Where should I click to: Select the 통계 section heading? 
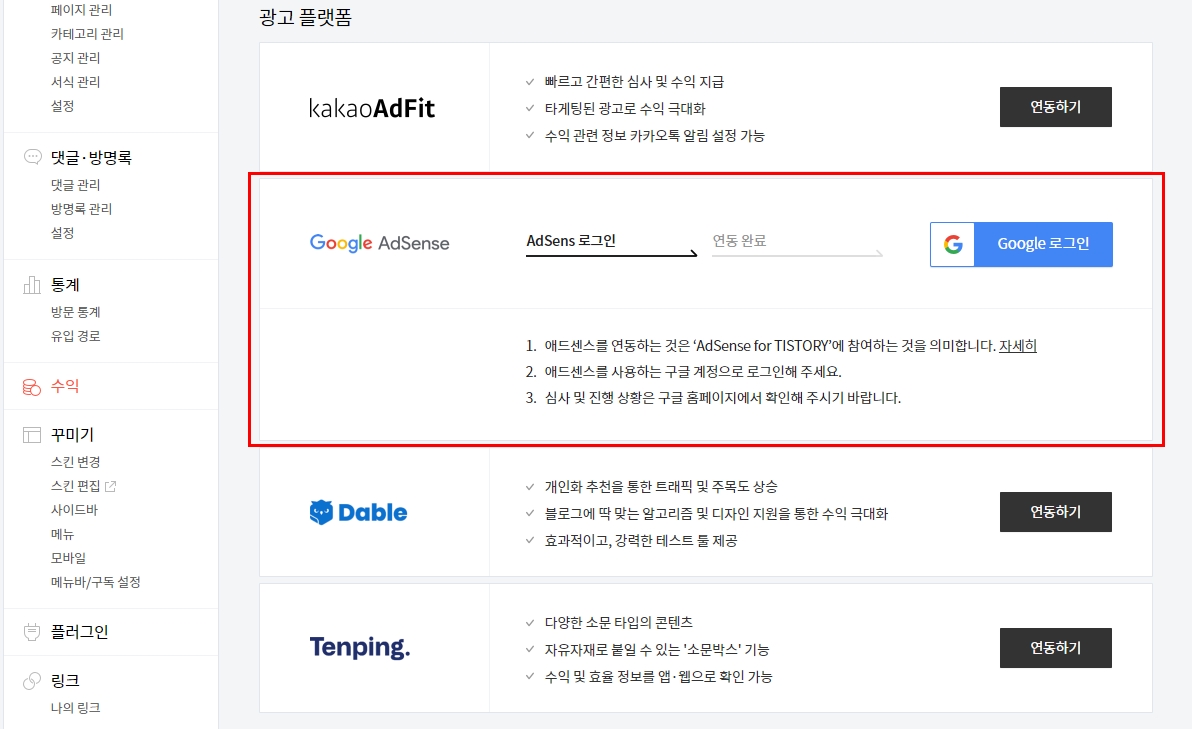[65, 285]
